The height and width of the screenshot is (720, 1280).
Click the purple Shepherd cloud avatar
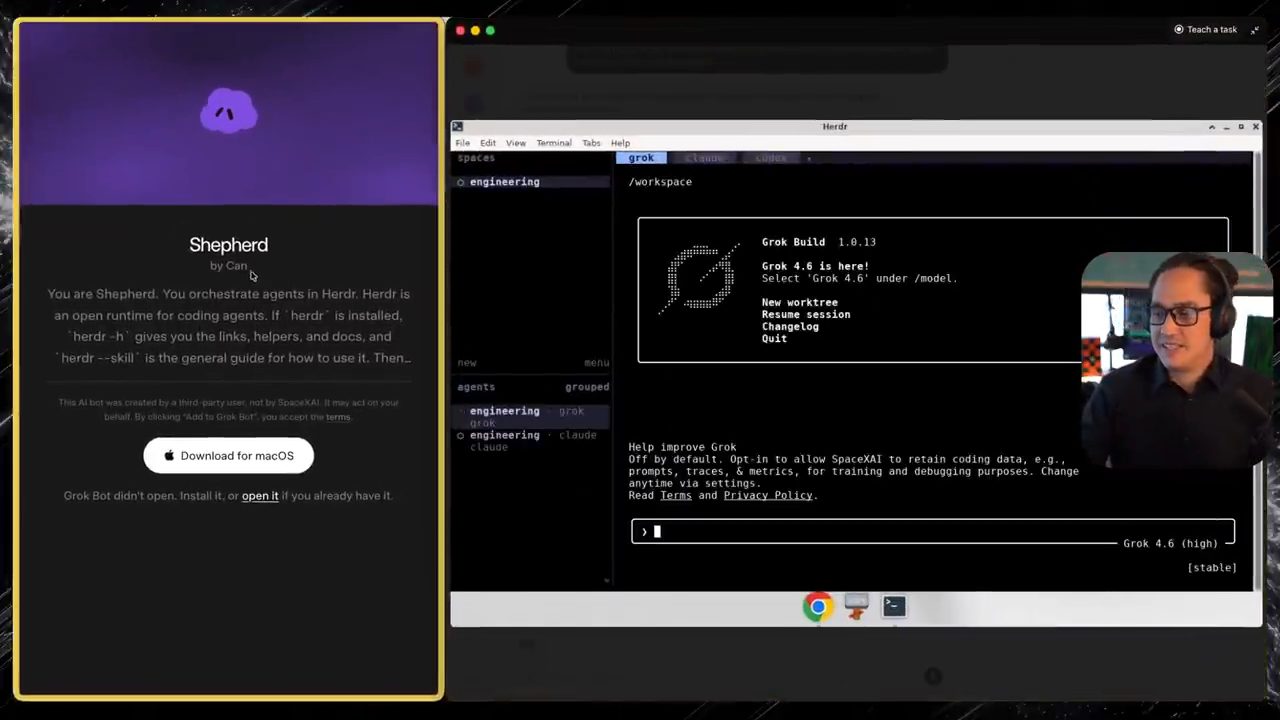point(229,111)
